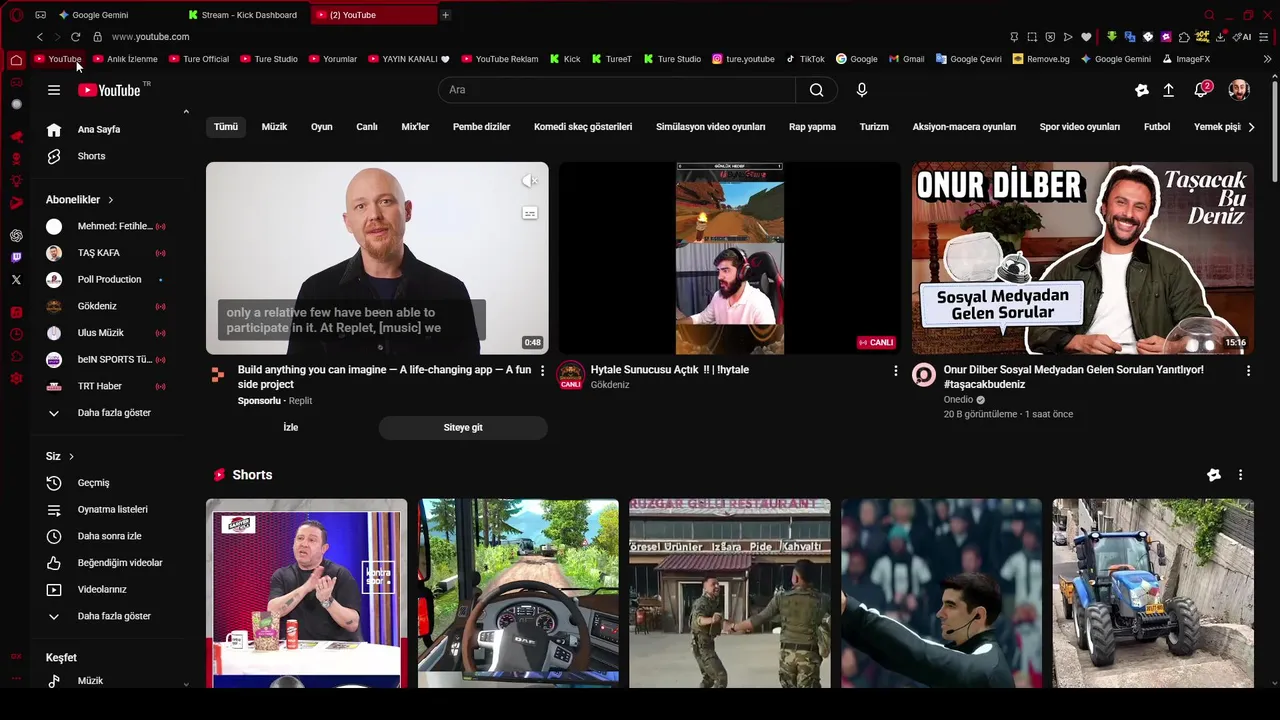Select the Canlı filter chip

click(x=367, y=127)
